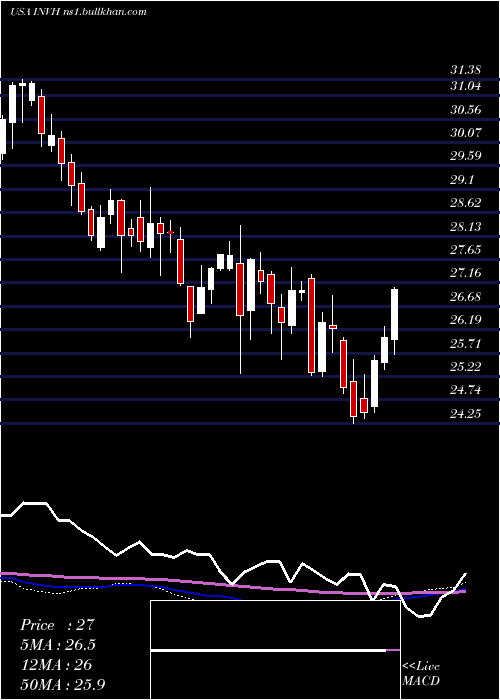
Task: Click the 29.1 price axis label
Action: (462, 179)
